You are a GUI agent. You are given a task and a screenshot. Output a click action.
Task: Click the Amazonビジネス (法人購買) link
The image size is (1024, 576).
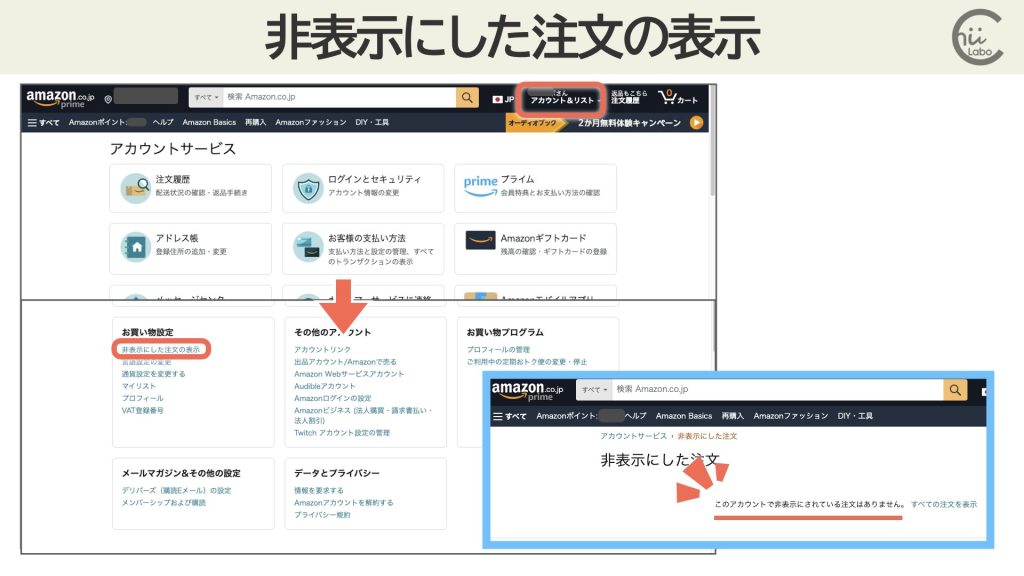tap(362, 415)
